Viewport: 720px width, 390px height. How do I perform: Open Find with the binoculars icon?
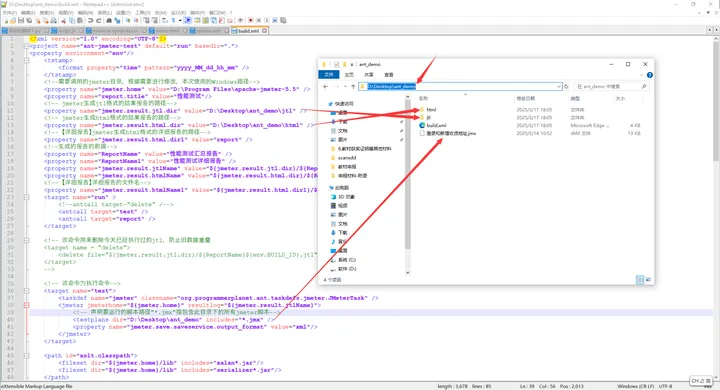(x=109, y=21)
